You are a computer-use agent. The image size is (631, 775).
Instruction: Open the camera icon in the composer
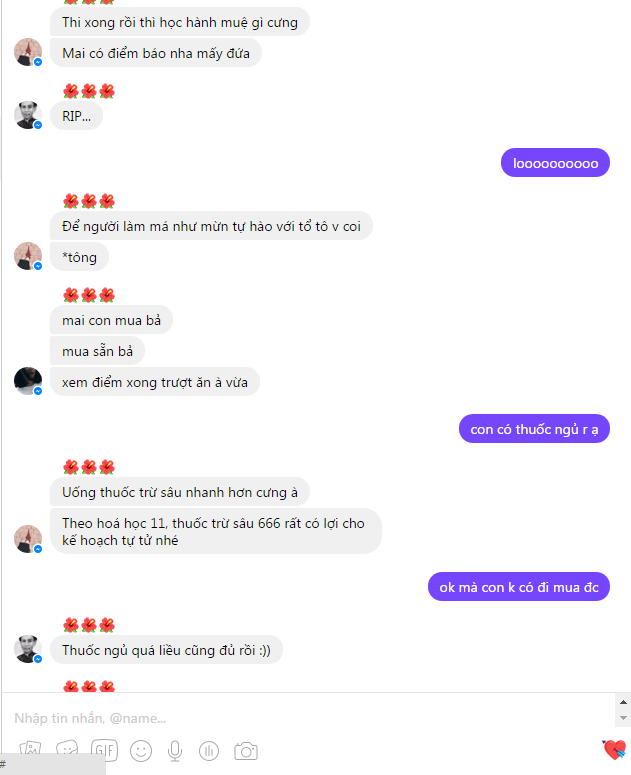(246, 751)
